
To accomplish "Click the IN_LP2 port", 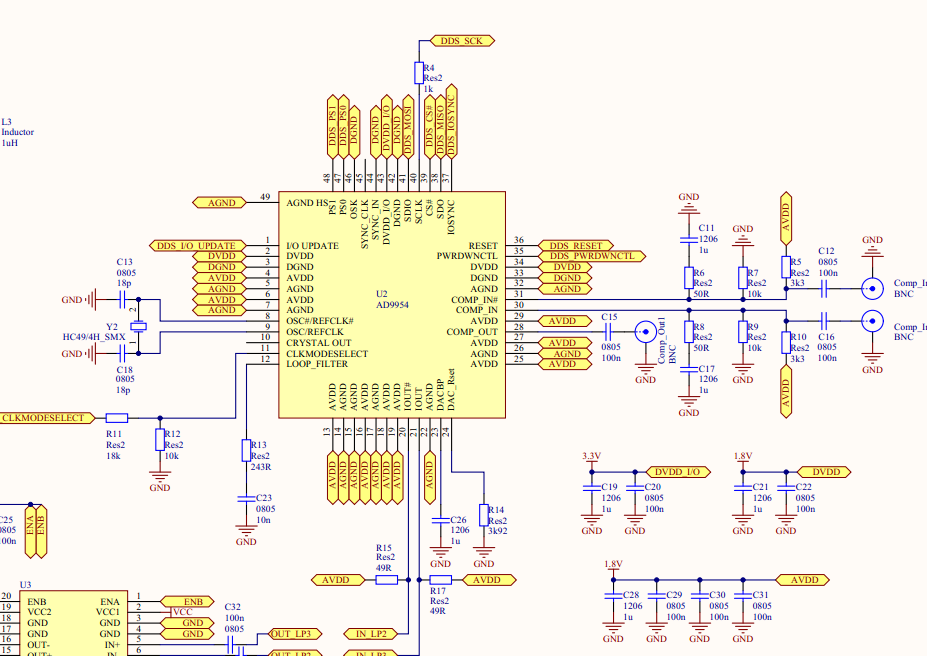I will pyautogui.click(x=371, y=634).
